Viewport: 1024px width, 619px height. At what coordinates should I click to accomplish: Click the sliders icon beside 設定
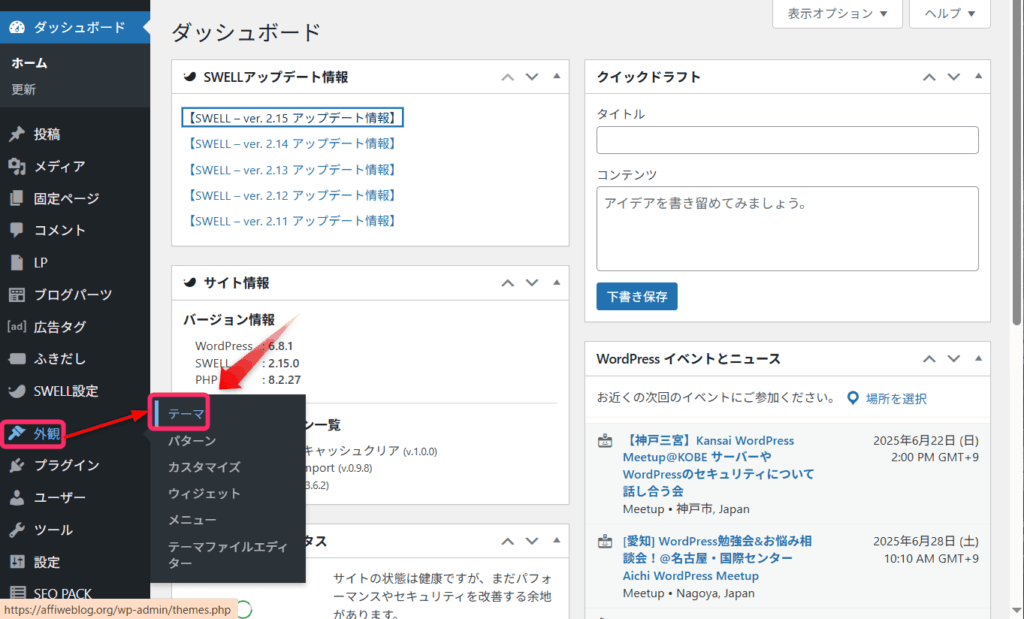tap(17, 562)
